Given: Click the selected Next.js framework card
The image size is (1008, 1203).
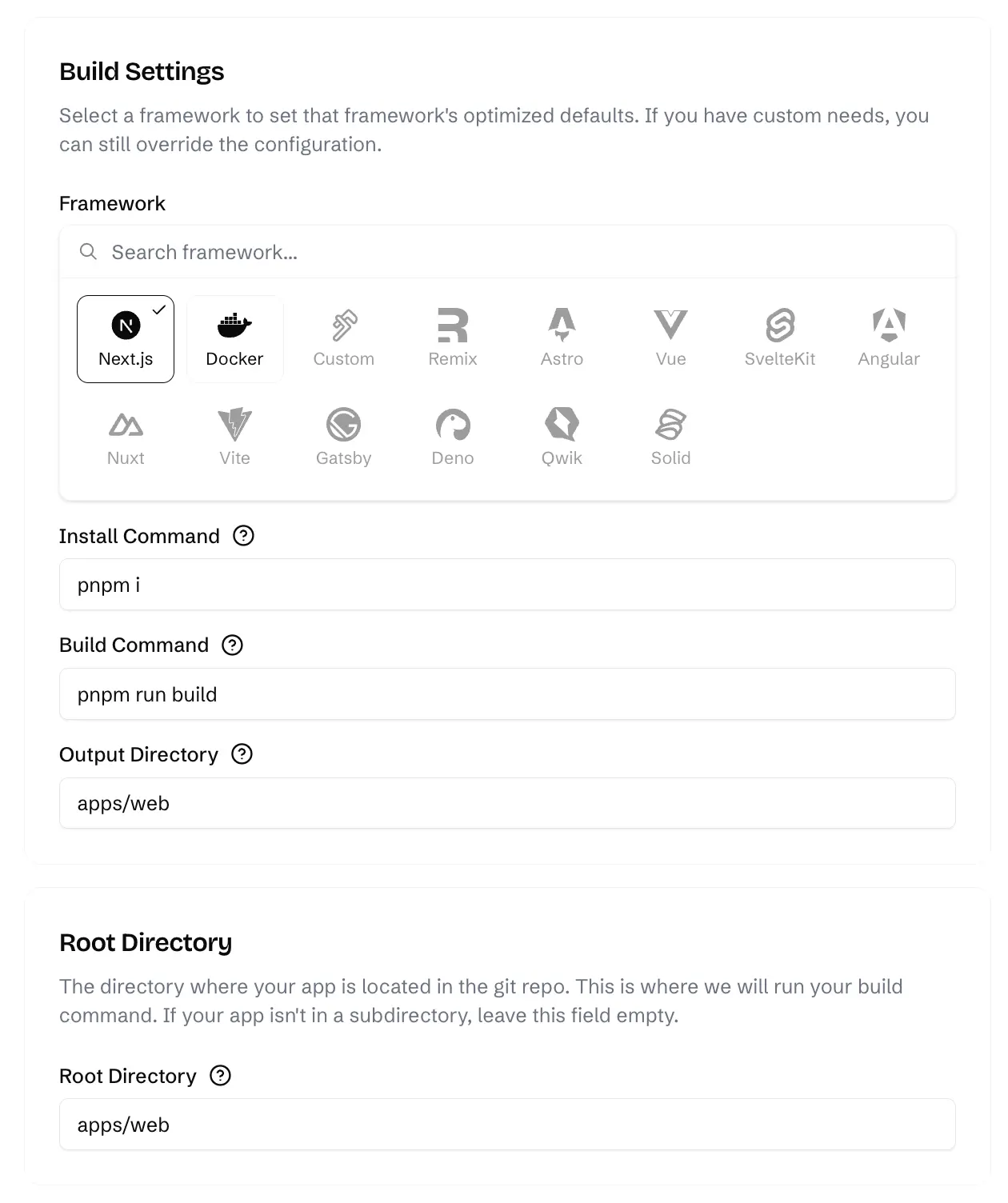Looking at the screenshot, I should (126, 339).
